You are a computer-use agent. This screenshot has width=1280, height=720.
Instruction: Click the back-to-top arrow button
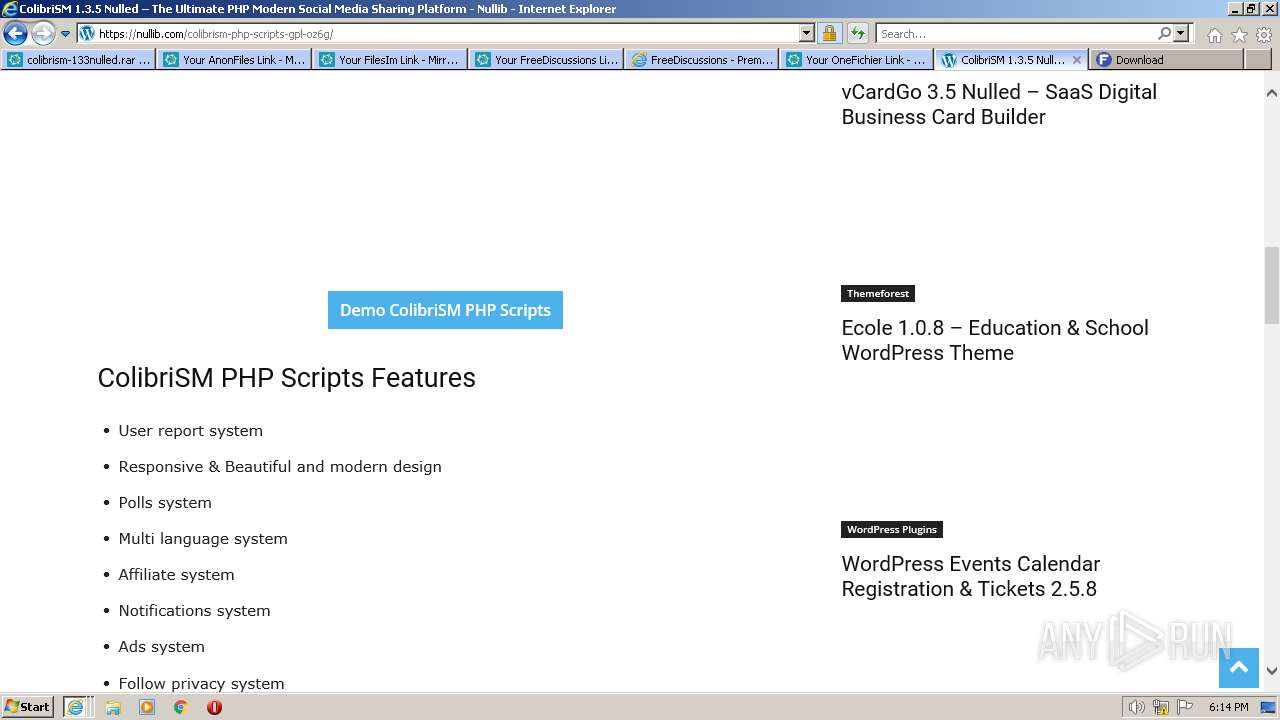[x=1238, y=668]
